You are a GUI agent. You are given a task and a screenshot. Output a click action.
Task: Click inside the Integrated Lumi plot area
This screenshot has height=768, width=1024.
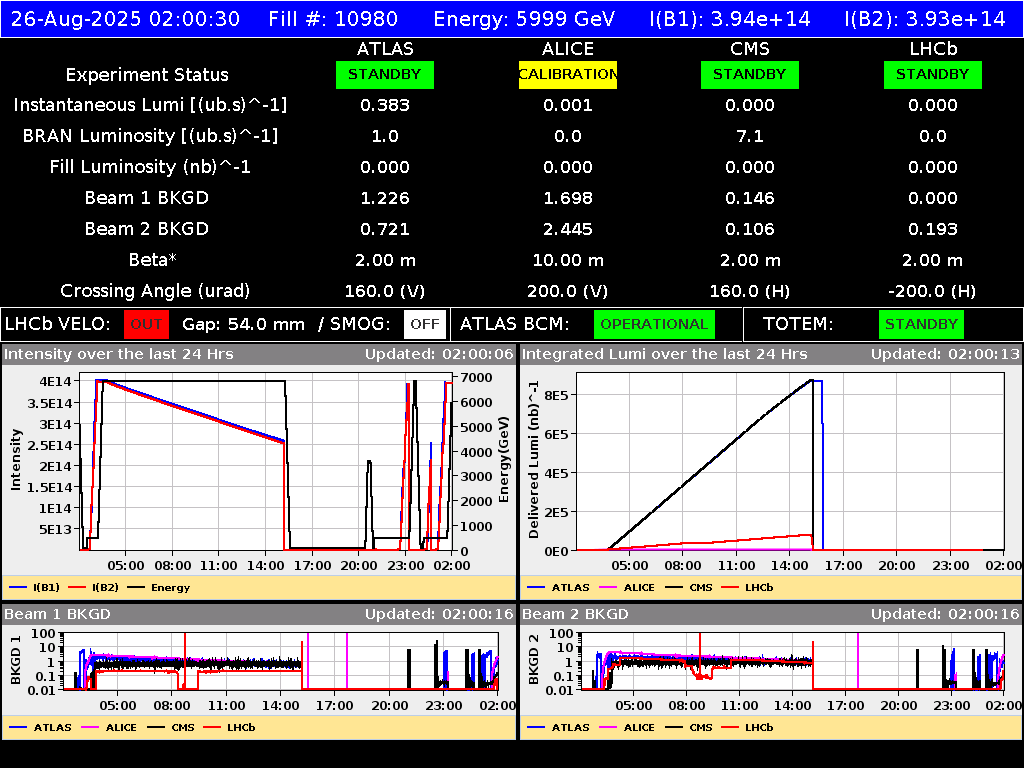point(790,462)
